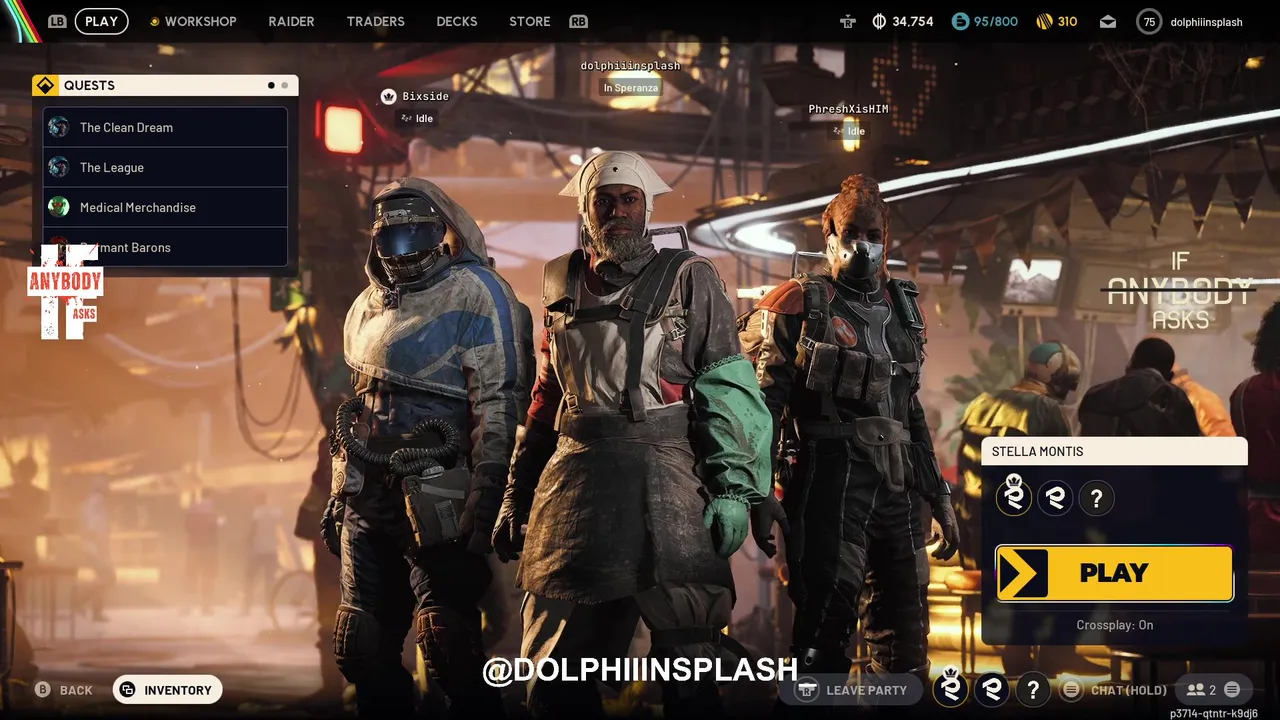Viewport: 1280px width, 720px height.
Task: Open The League quest
Action: click(x=165, y=167)
